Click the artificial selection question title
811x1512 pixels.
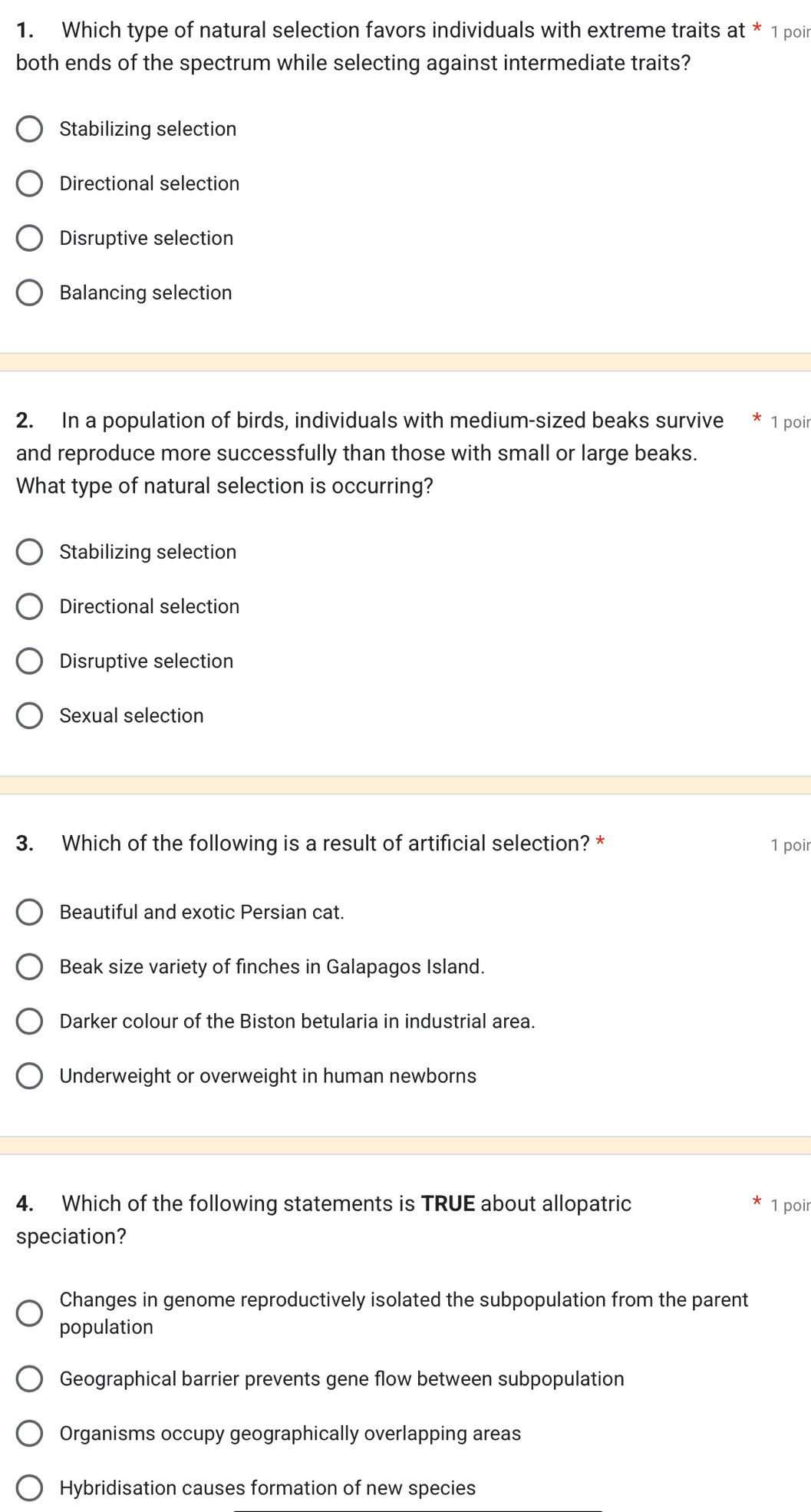(x=322, y=843)
